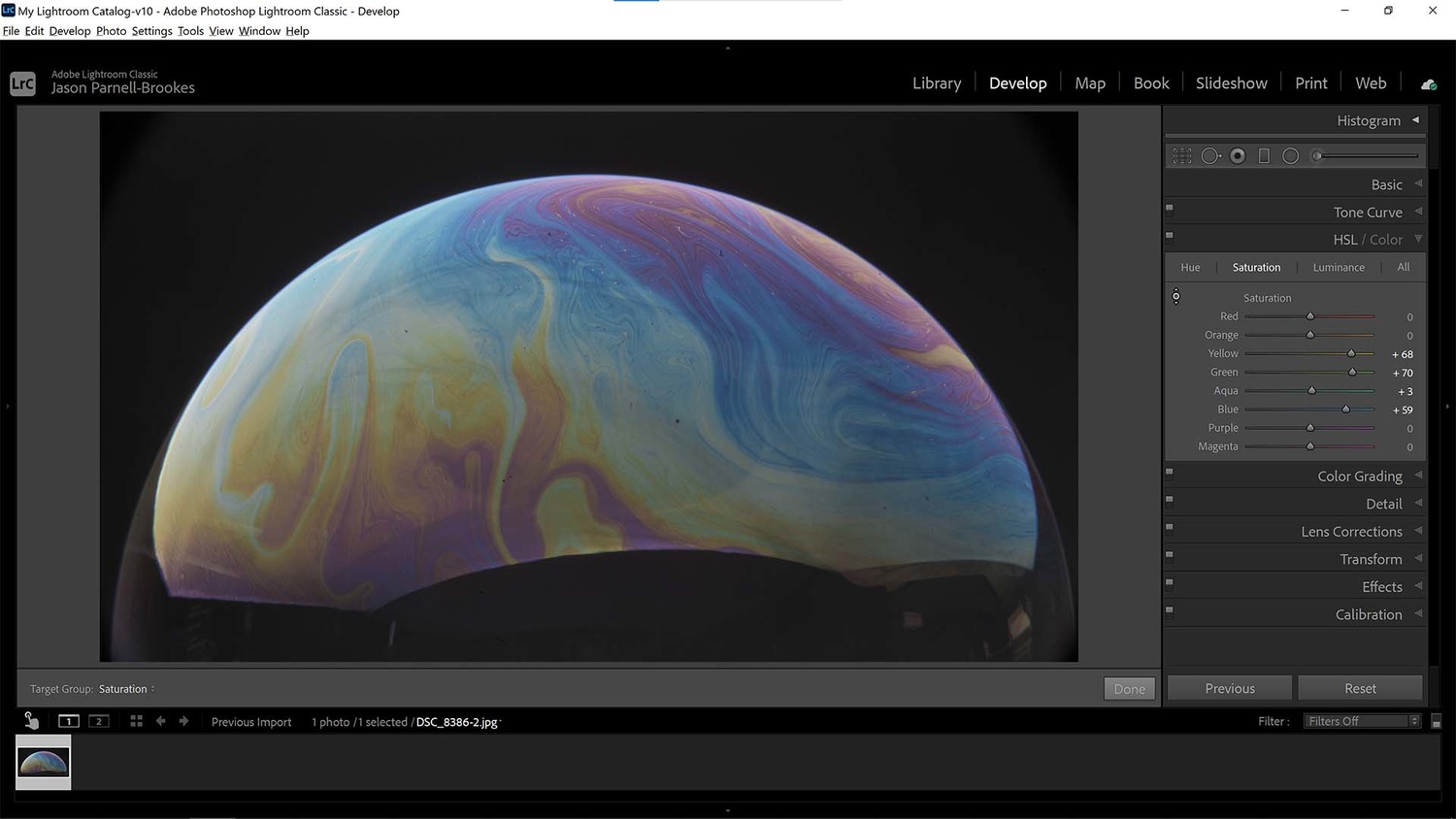Open the Grid view icon in the filmstrip bar
Screen dimensions: 1456x819
tap(136, 721)
